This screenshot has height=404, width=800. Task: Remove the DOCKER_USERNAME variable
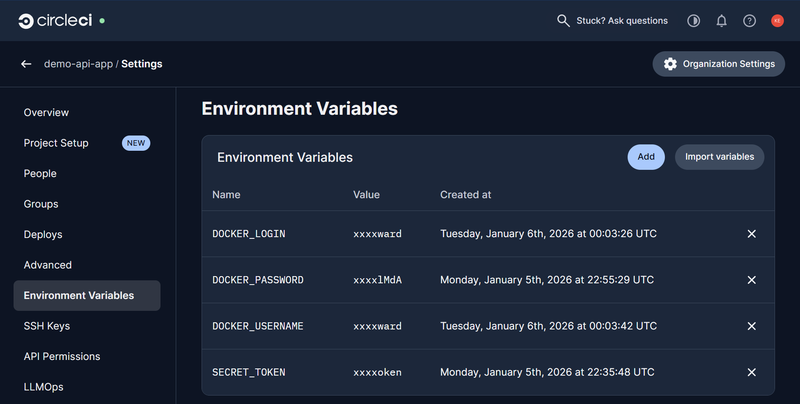point(752,326)
